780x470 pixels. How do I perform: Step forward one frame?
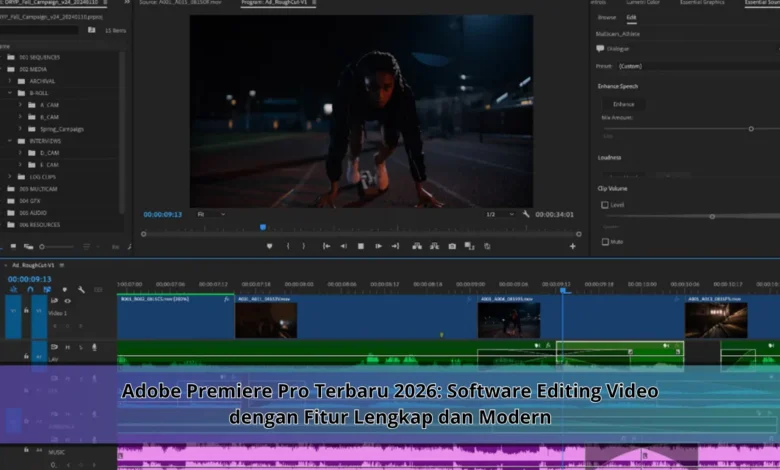[378, 246]
